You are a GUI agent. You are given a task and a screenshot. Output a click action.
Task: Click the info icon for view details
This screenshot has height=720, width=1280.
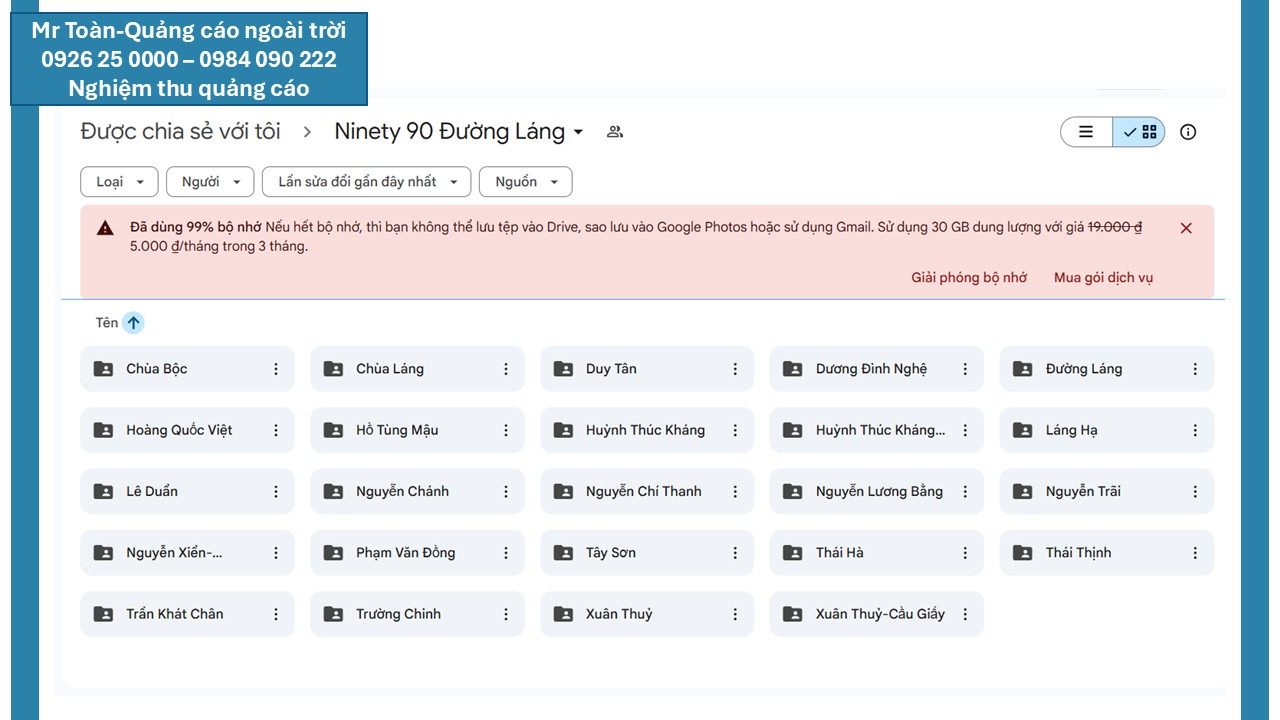pos(1188,132)
